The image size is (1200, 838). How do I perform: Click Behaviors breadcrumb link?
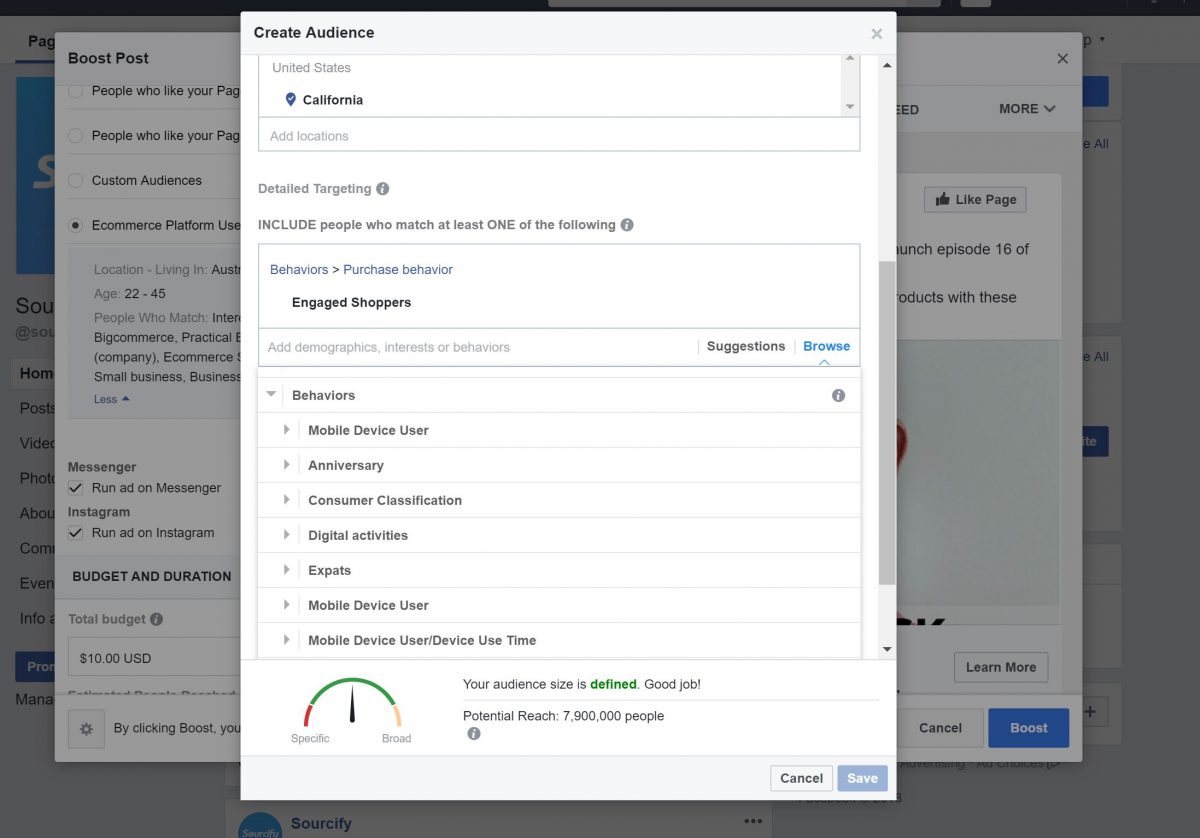[x=299, y=270]
